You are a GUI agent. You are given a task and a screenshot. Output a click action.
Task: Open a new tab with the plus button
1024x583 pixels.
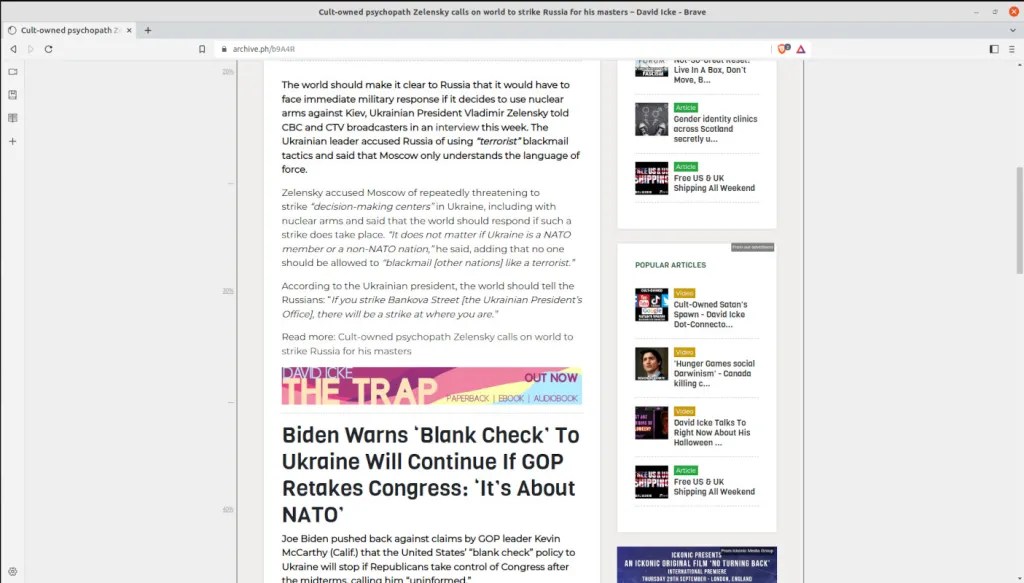click(148, 30)
